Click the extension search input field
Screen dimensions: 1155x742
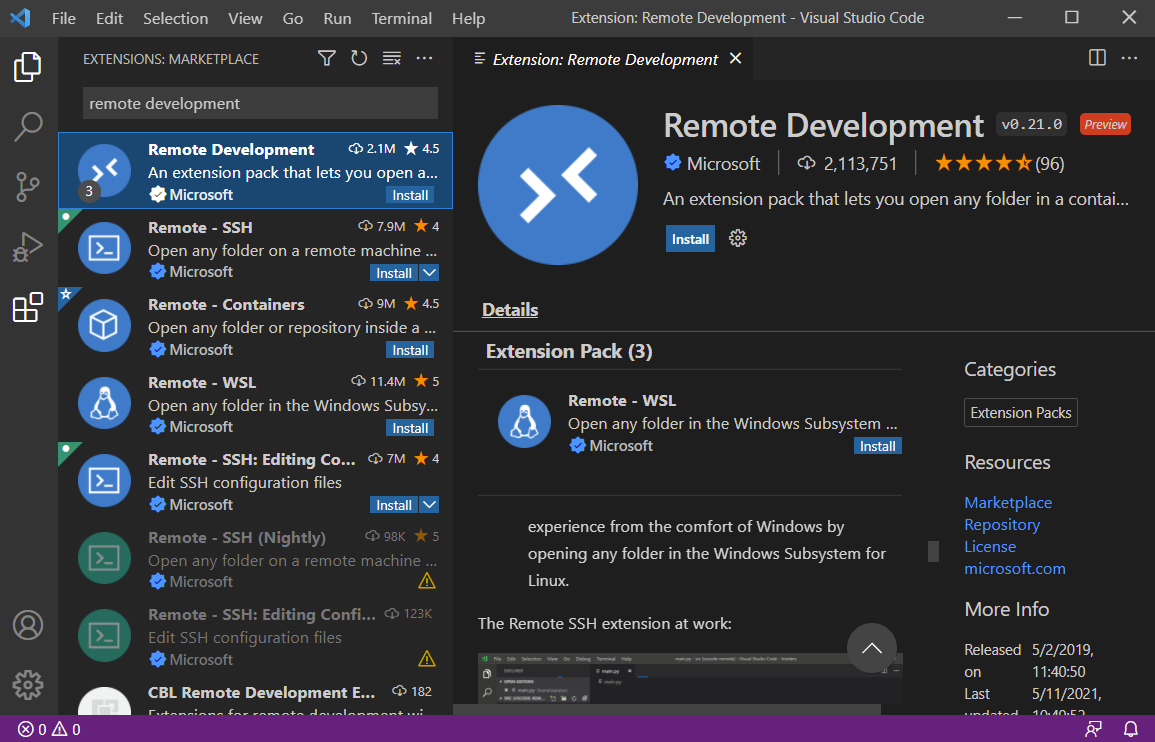259,103
